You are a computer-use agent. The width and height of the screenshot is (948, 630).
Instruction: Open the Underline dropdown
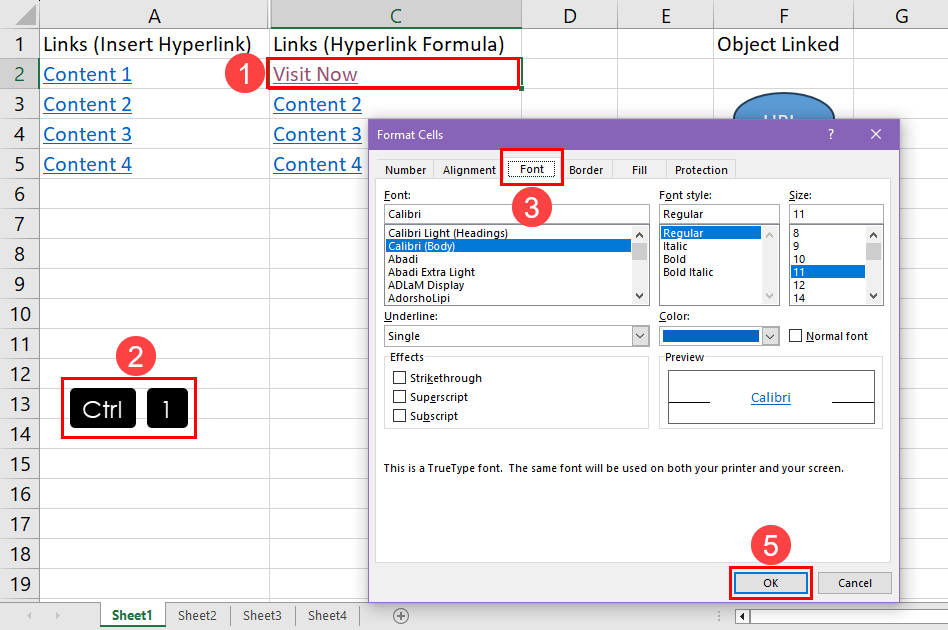coord(640,336)
